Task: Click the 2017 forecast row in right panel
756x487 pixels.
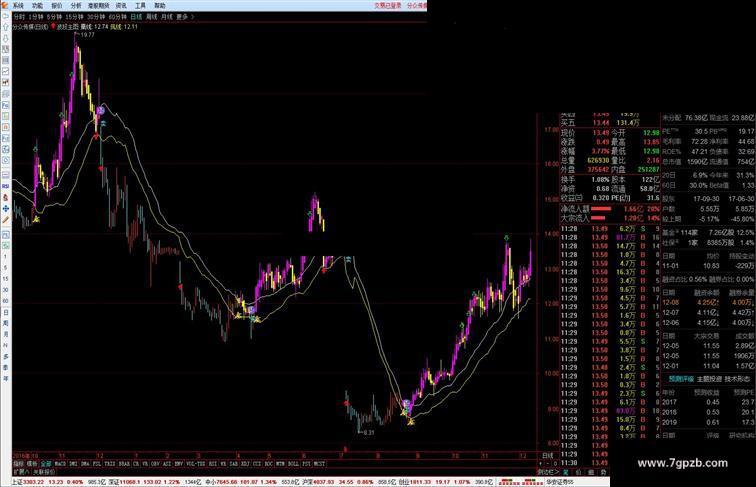Action: [x=709, y=402]
